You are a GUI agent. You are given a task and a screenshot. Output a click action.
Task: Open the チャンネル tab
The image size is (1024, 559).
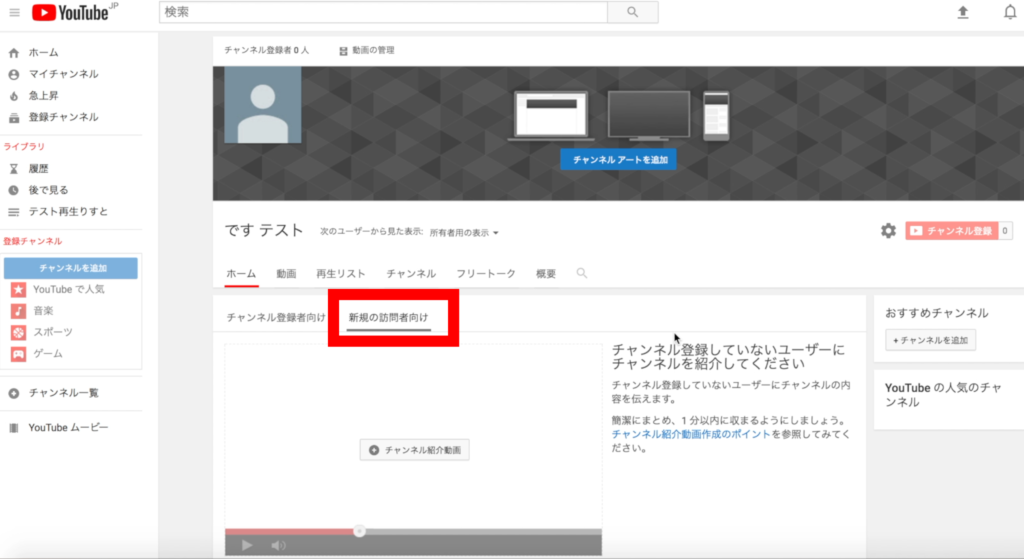click(x=411, y=274)
